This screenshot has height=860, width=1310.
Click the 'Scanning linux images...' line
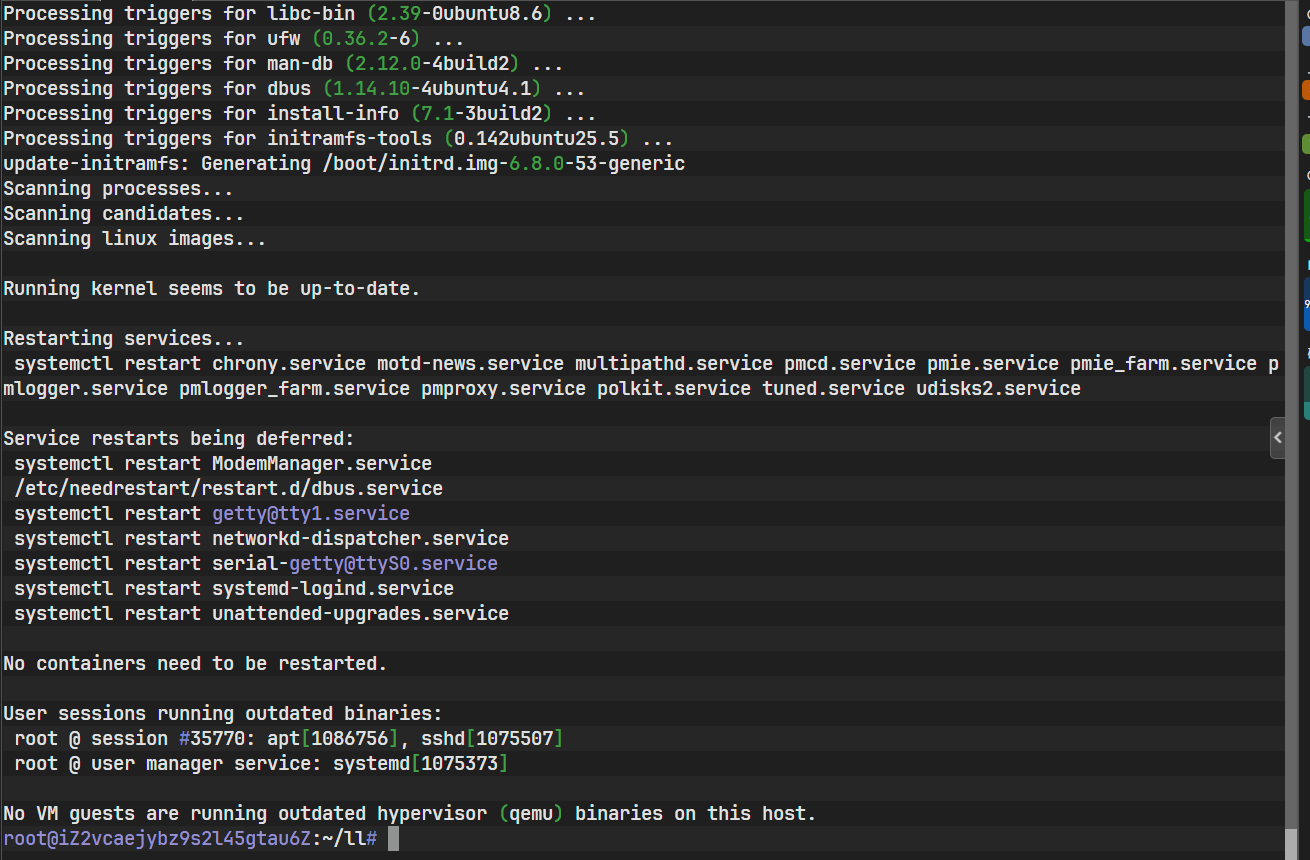[x=135, y=239]
